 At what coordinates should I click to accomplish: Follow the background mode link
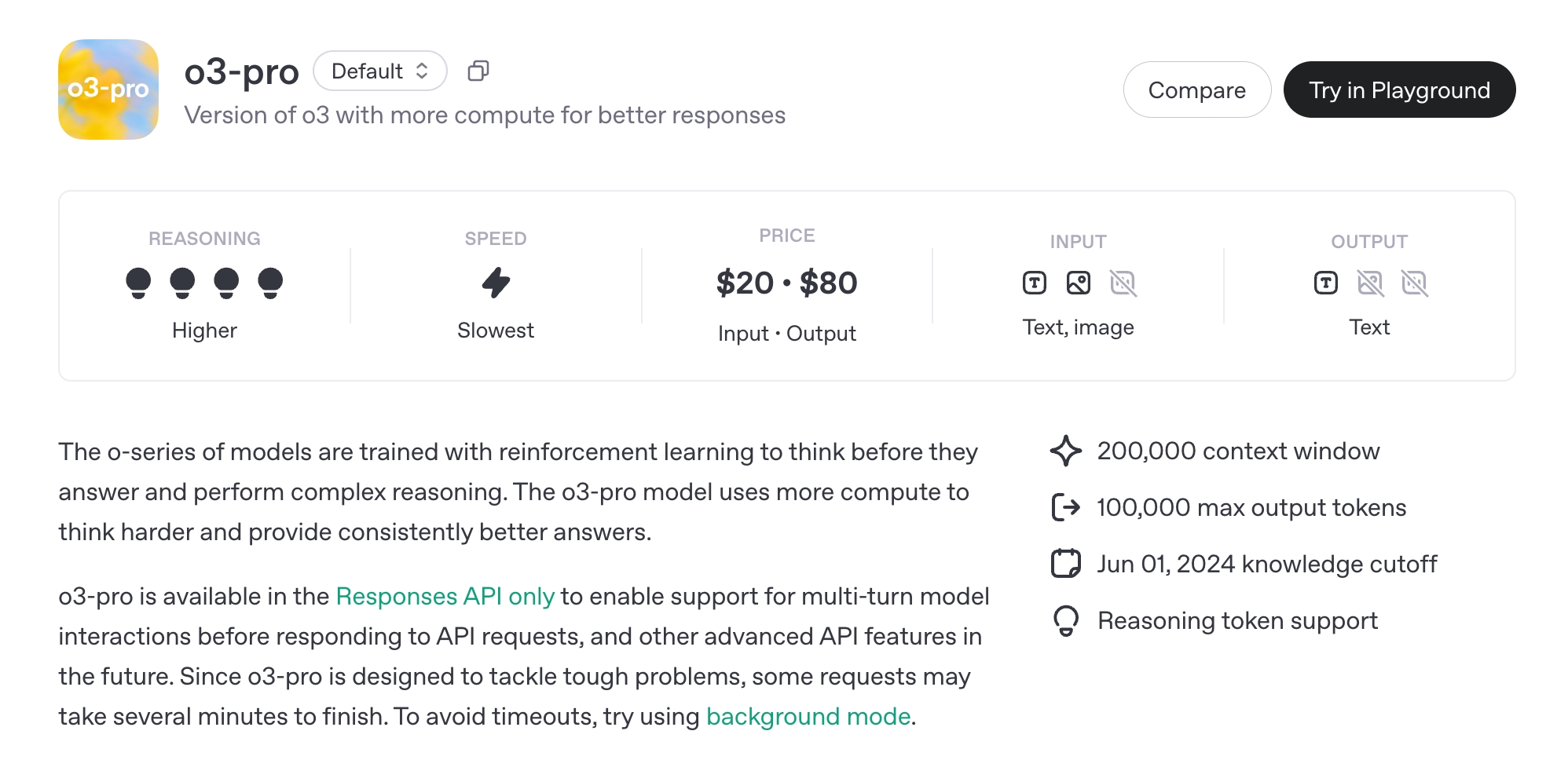click(808, 717)
